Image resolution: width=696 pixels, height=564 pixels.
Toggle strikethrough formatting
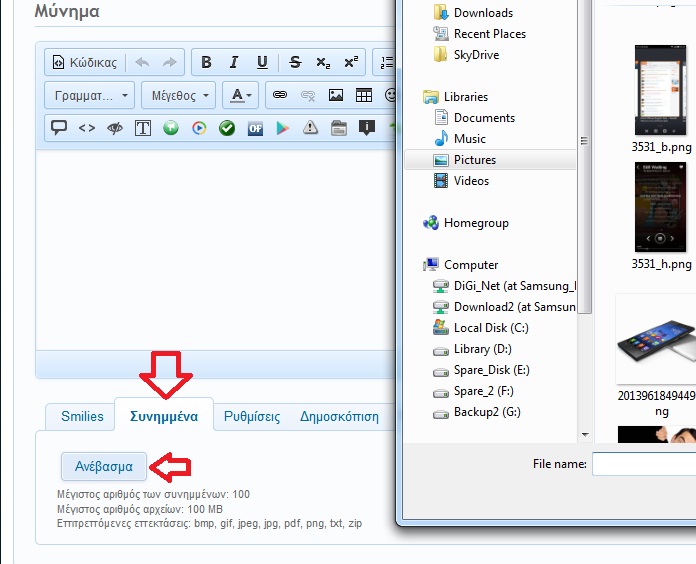[295, 62]
